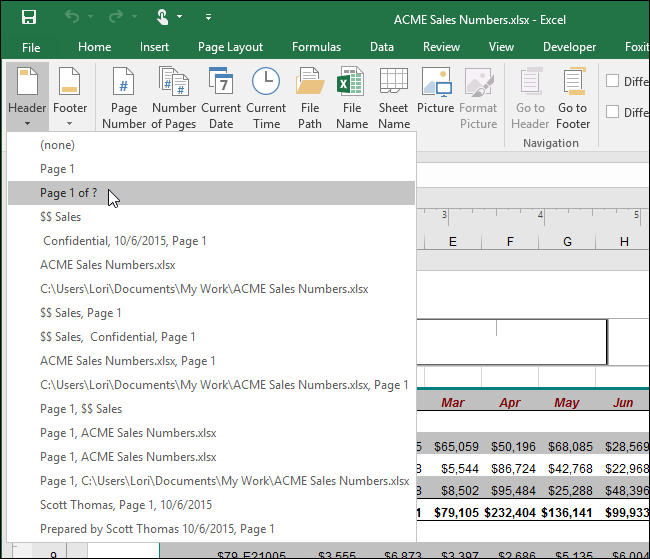
Task: Insert Current Date into header
Action: pos(221,97)
